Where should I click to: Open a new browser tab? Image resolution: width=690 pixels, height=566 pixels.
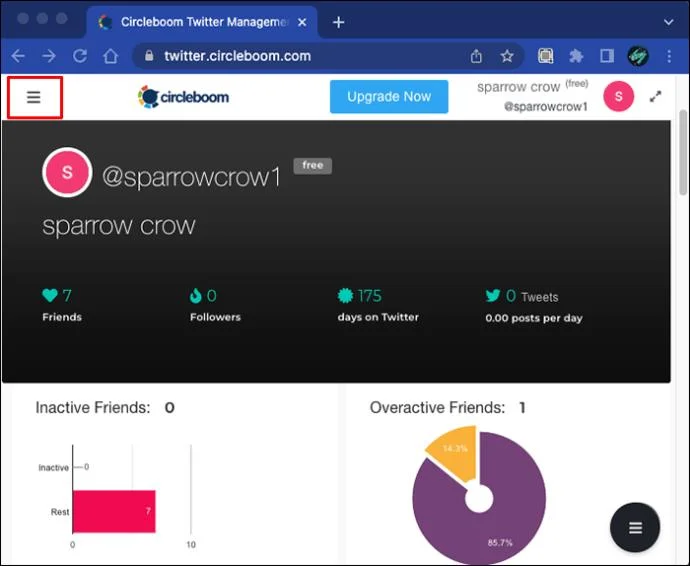pyautogui.click(x=338, y=22)
